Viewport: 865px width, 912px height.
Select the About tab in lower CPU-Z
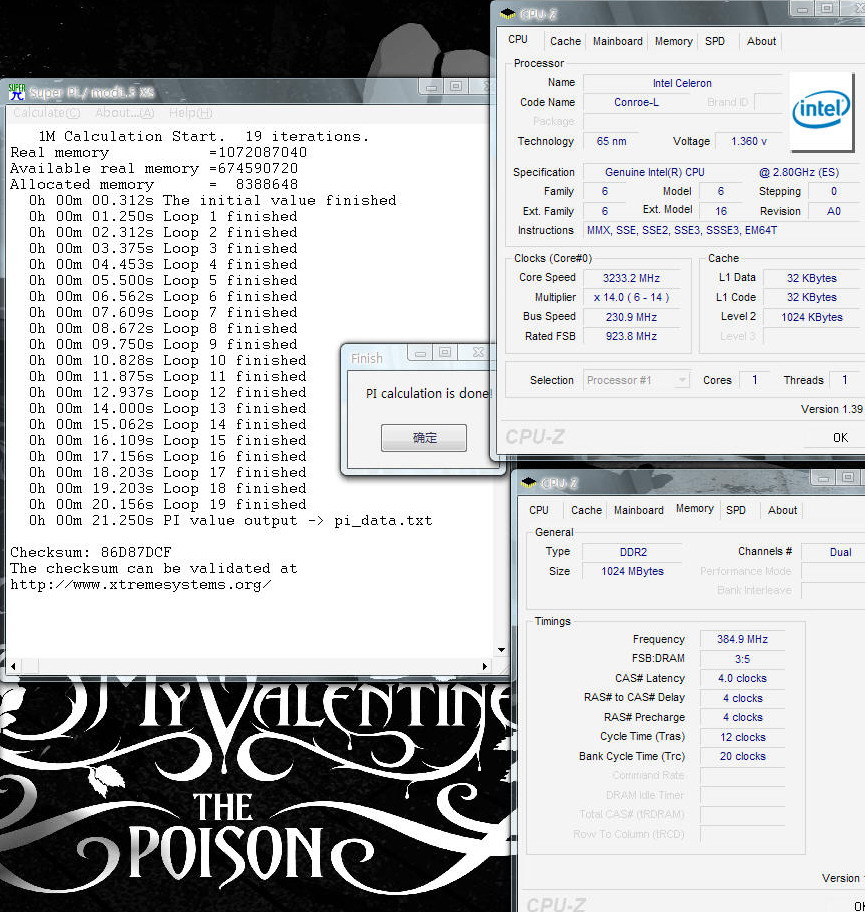782,510
